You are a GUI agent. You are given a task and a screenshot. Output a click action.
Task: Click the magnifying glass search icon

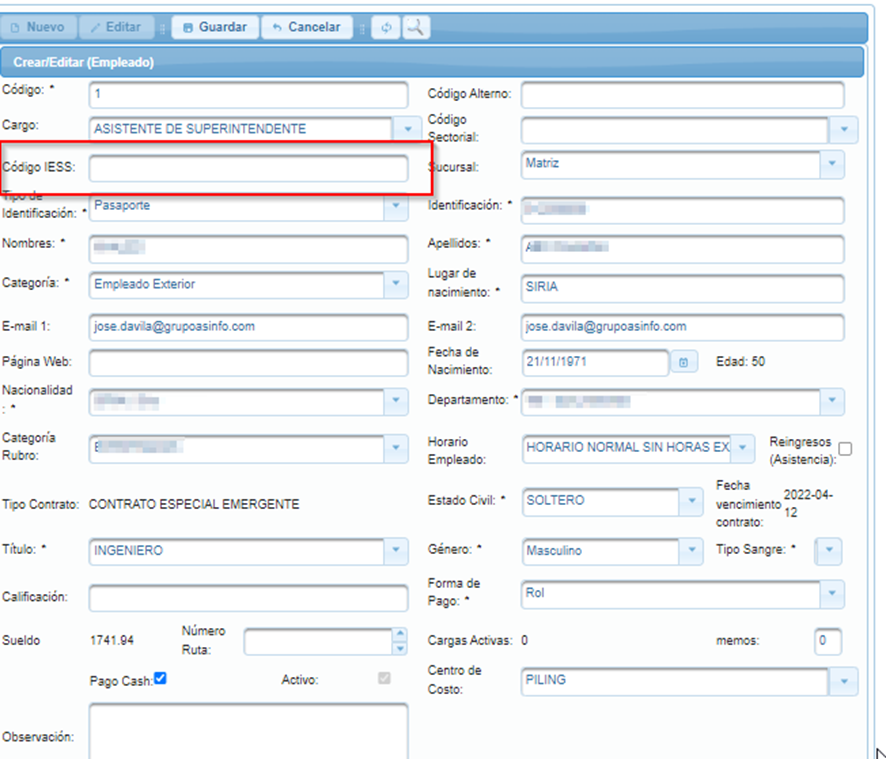point(416,27)
